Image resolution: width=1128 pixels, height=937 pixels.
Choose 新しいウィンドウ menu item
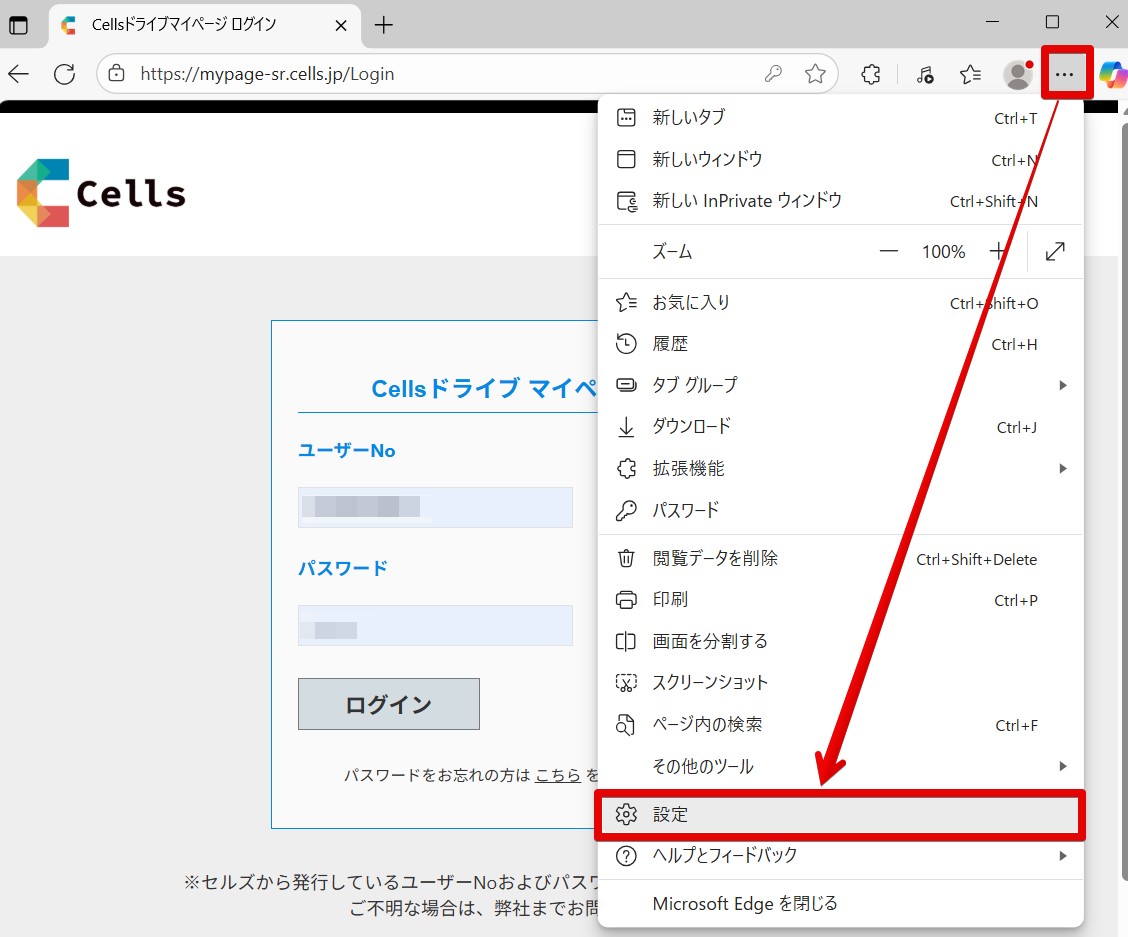pyautogui.click(x=840, y=159)
